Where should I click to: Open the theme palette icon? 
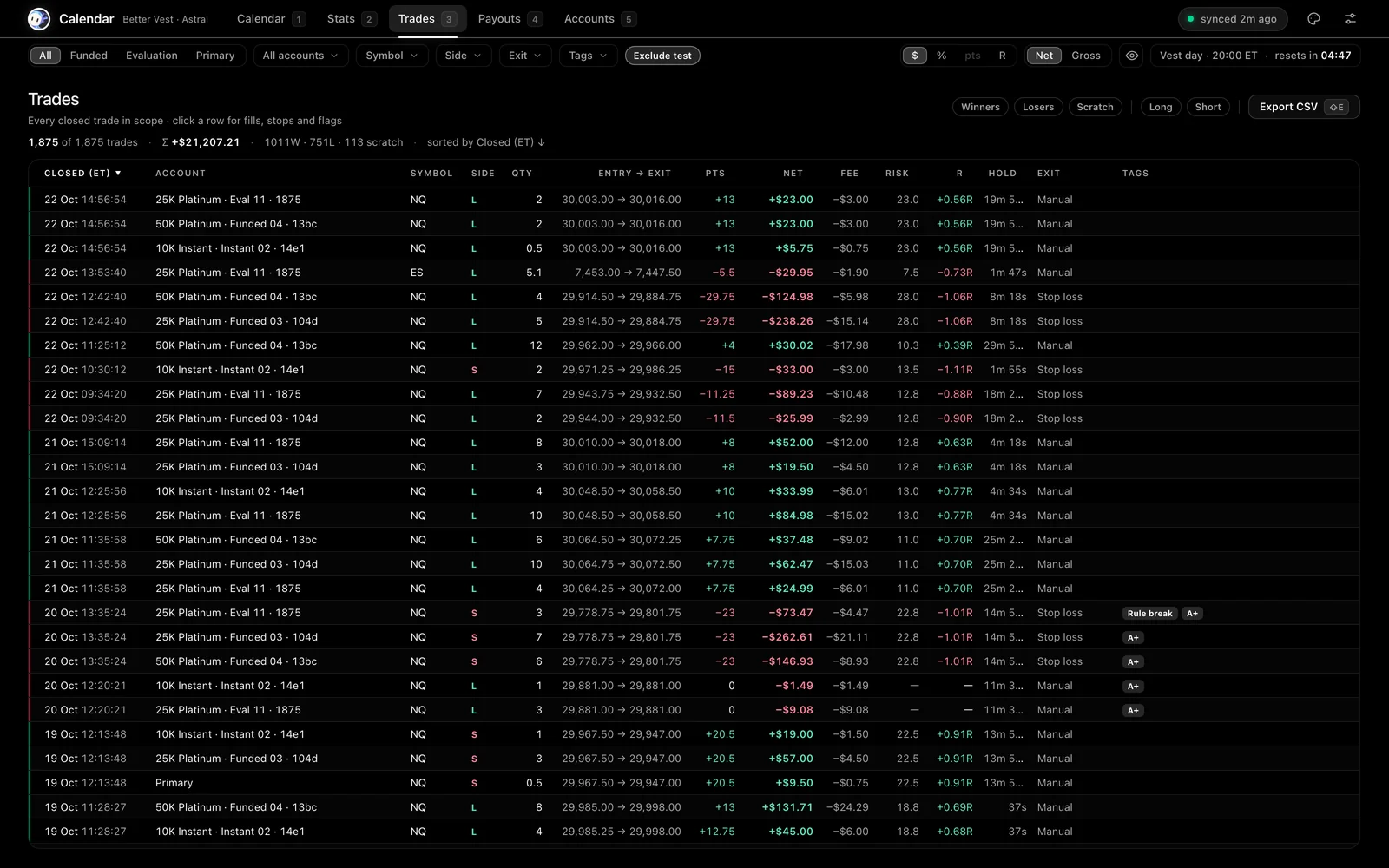tap(1313, 18)
